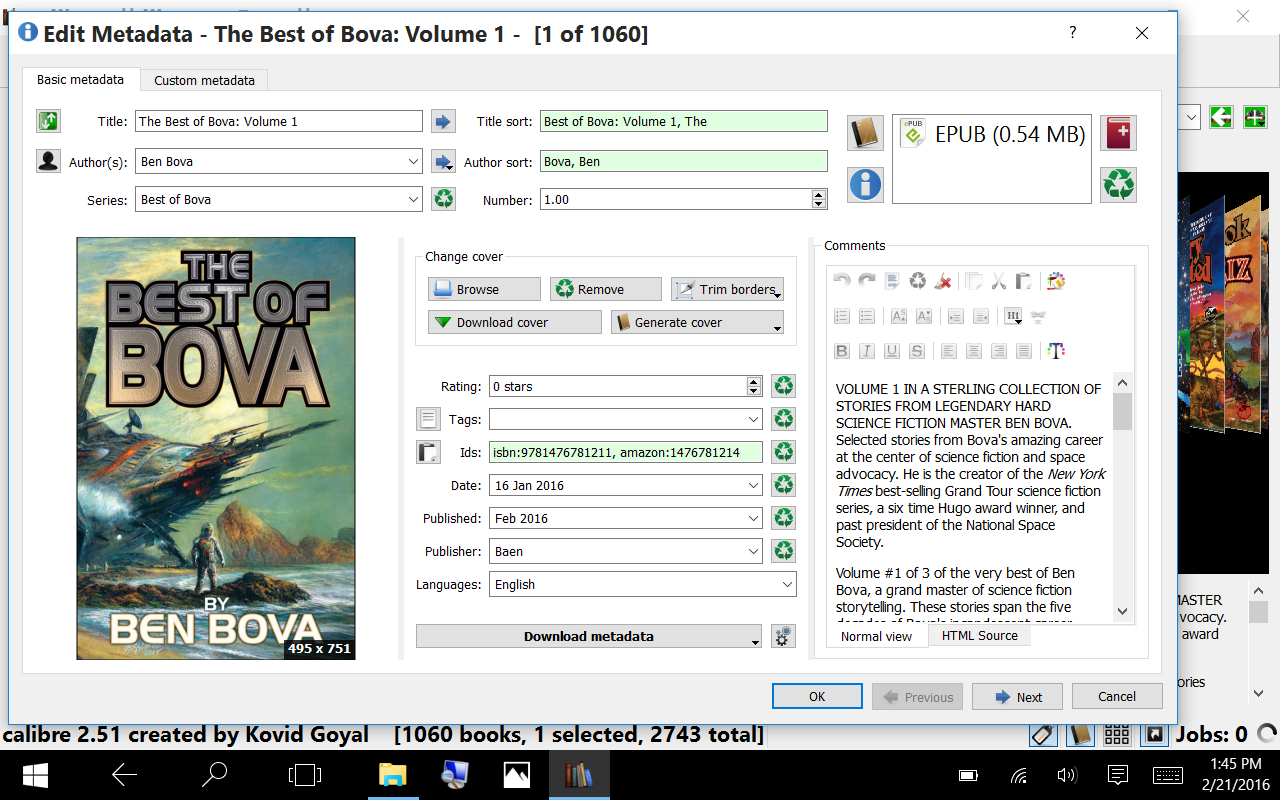Image resolution: width=1280 pixels, height=800 pixels.
Task: Click arrow to generate Title sort from title
Action: click(443, 121)
